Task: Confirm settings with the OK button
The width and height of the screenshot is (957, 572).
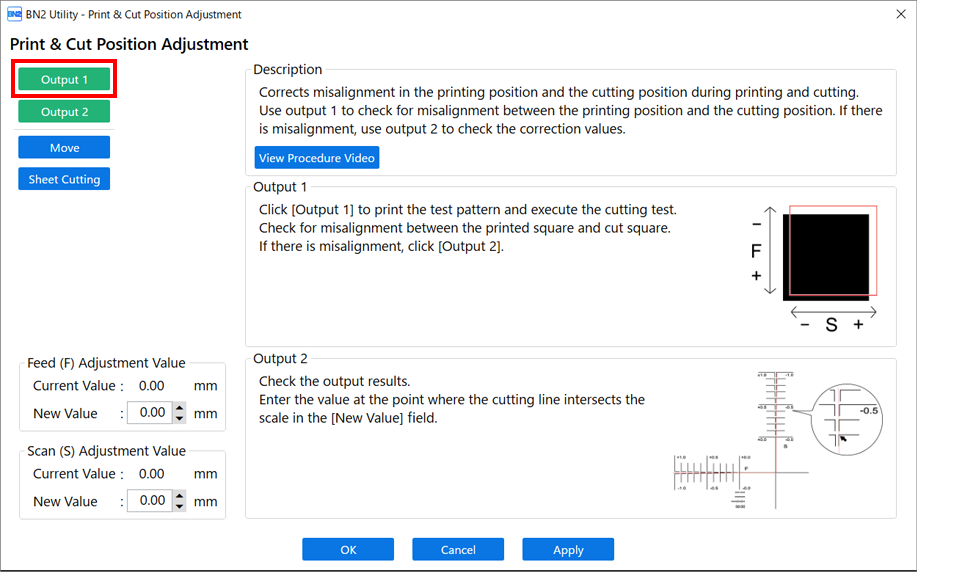Action: click(x=348, y=549)
